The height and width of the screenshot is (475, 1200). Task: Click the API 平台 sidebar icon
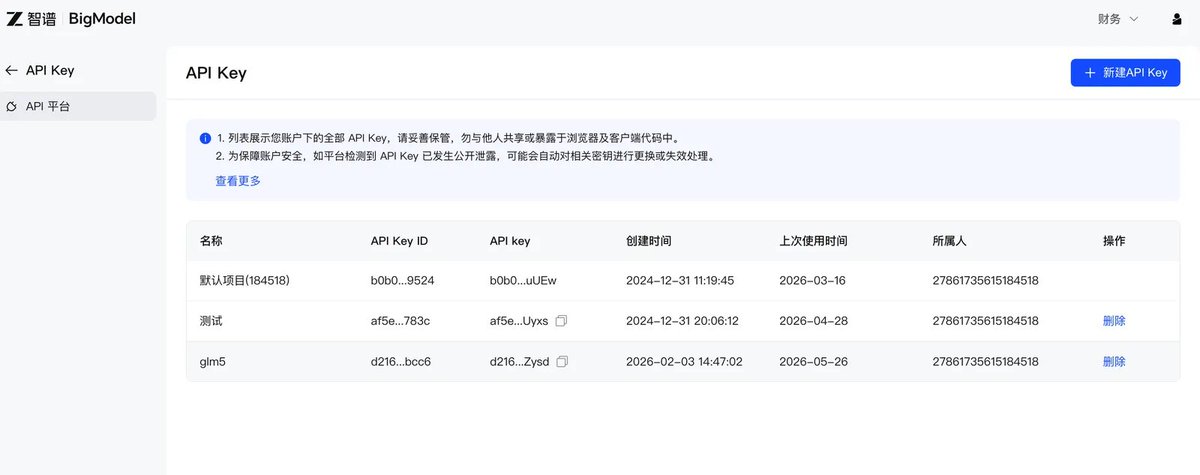click(x=12, y=106)
